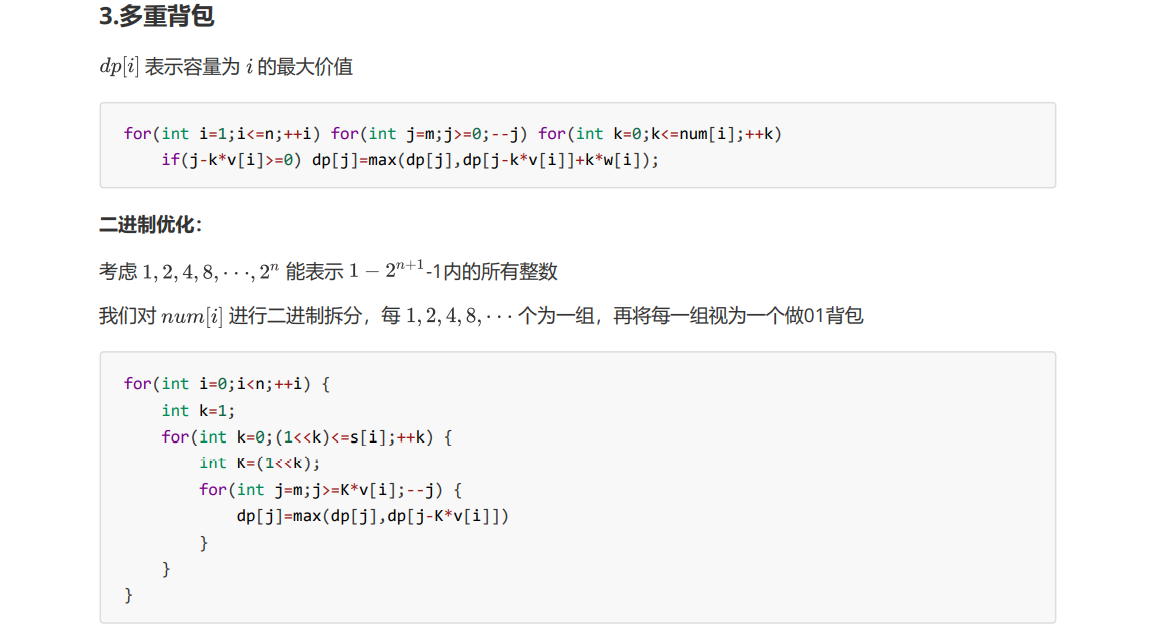The height and width of the screenshot is (636, 1153).
Task: Click inside dp[j]=max(dp[j],dp[j-k*v[i]]+k*w[i]) expression
Action: click(485, 160)
